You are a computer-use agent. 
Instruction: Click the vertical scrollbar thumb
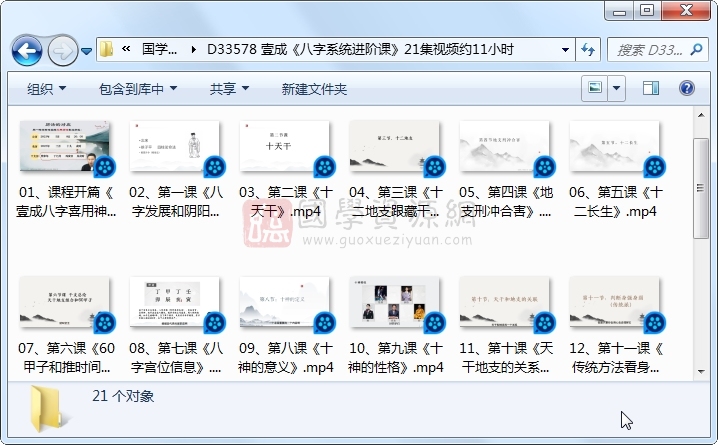coord(701,188)
